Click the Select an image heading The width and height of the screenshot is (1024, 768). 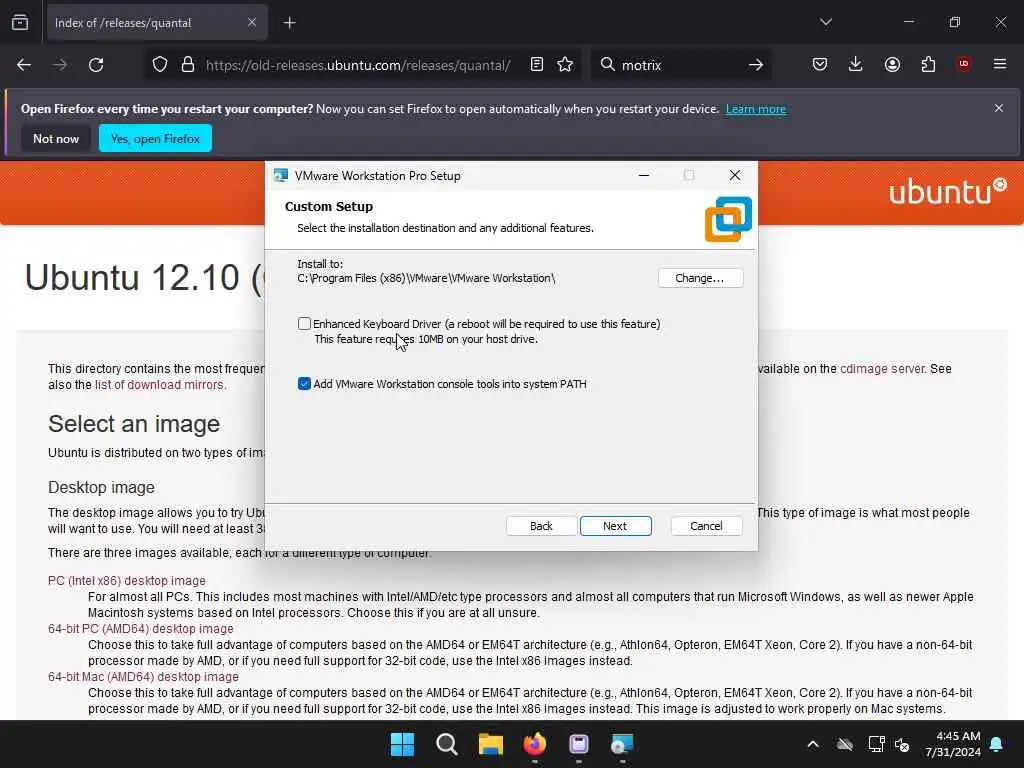[x=134, y=424]
